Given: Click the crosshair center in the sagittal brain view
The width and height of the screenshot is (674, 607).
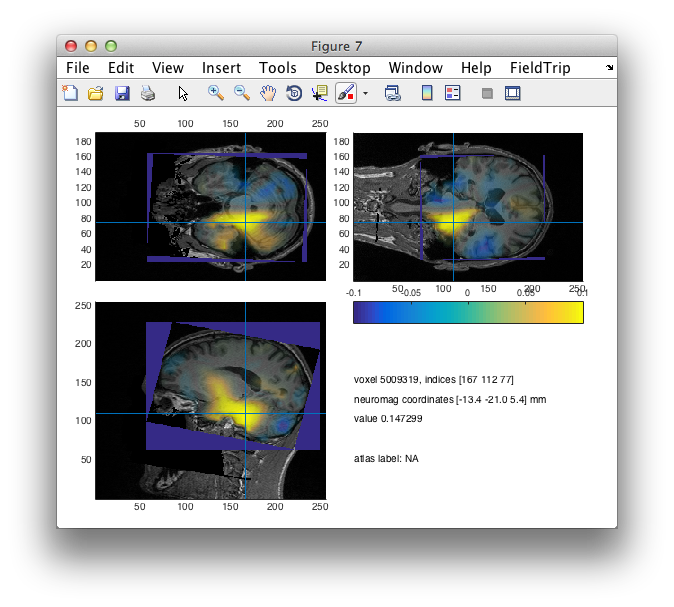Looking at the screenshot, I should click(245, 413).
